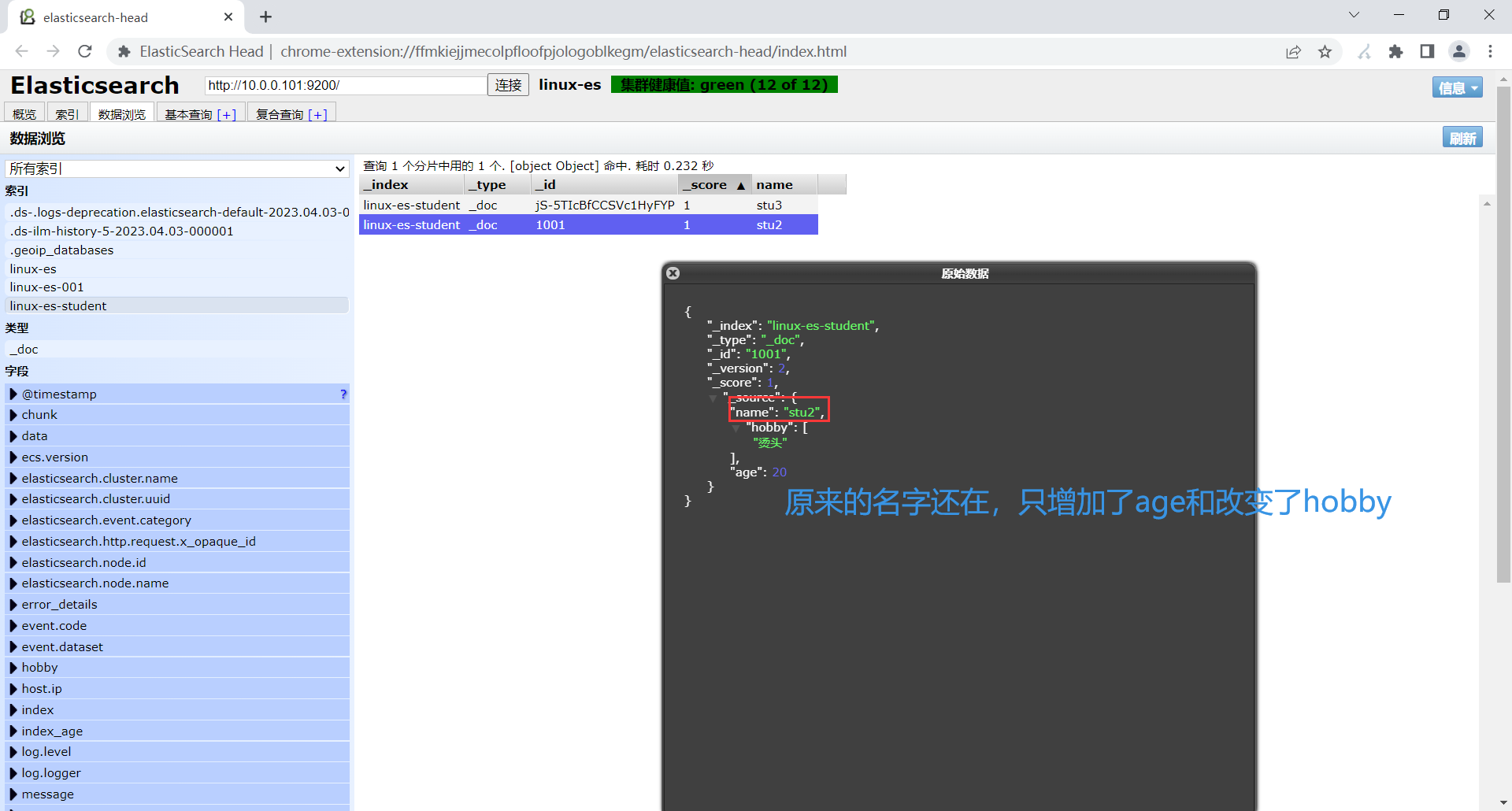The width and height of the screenshot is (1512, 811).
Task: Click the ElasticSearch Head extension icon in address bar
Action: tap(124, 51)
